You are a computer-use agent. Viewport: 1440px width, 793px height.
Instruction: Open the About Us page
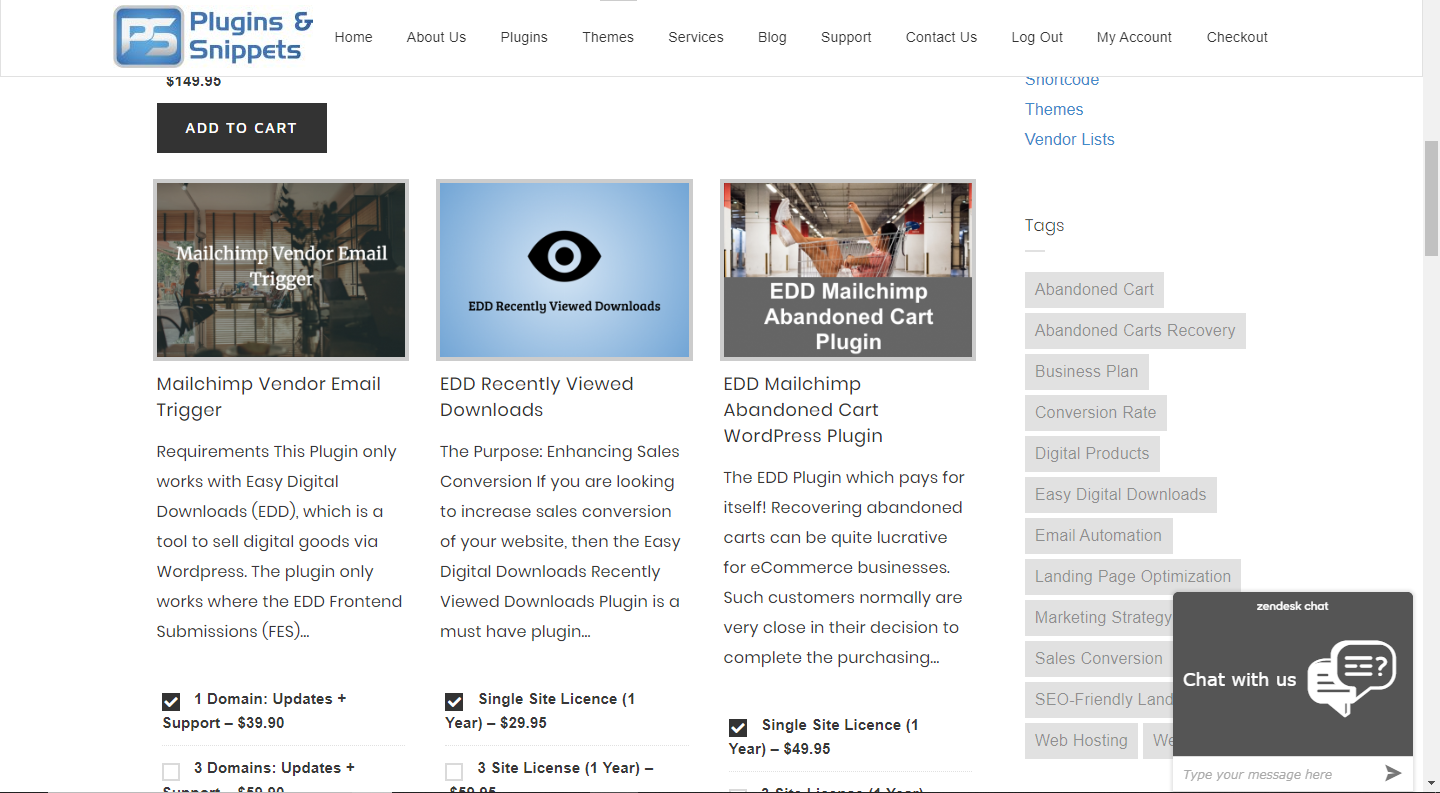pos(436,37)
